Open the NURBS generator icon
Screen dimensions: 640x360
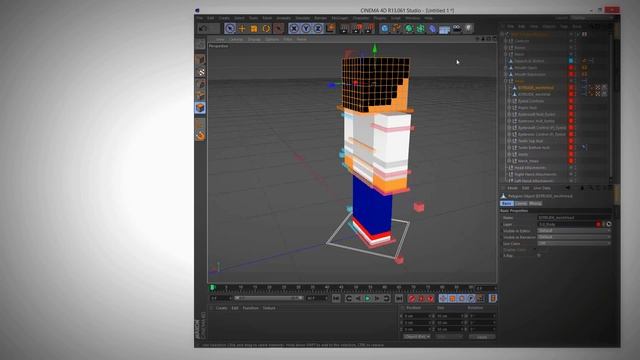409,28
